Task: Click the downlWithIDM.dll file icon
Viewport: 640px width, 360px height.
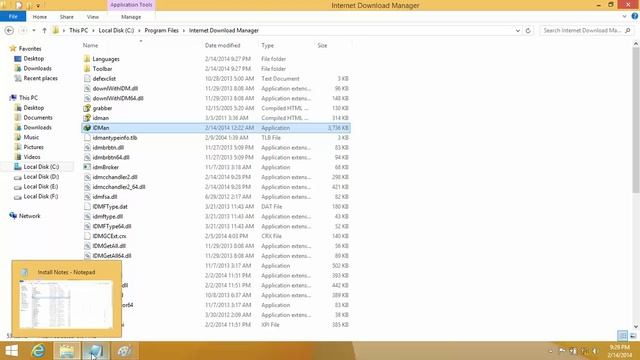Action: tap(87, 88)
